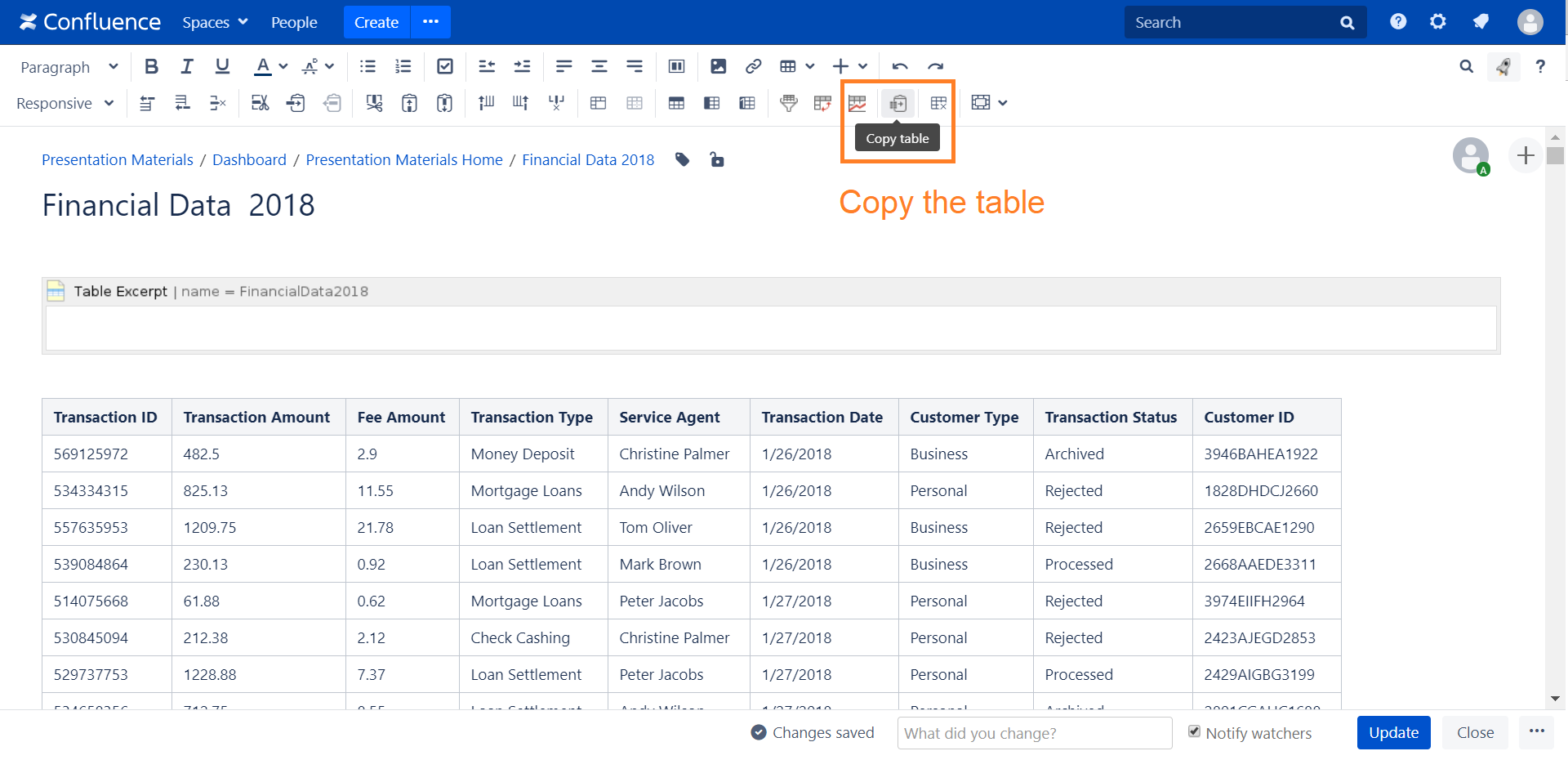This screenshot has width=1568, height=760.
Task: Click the remove table icon
Action: tap(938, 103)
